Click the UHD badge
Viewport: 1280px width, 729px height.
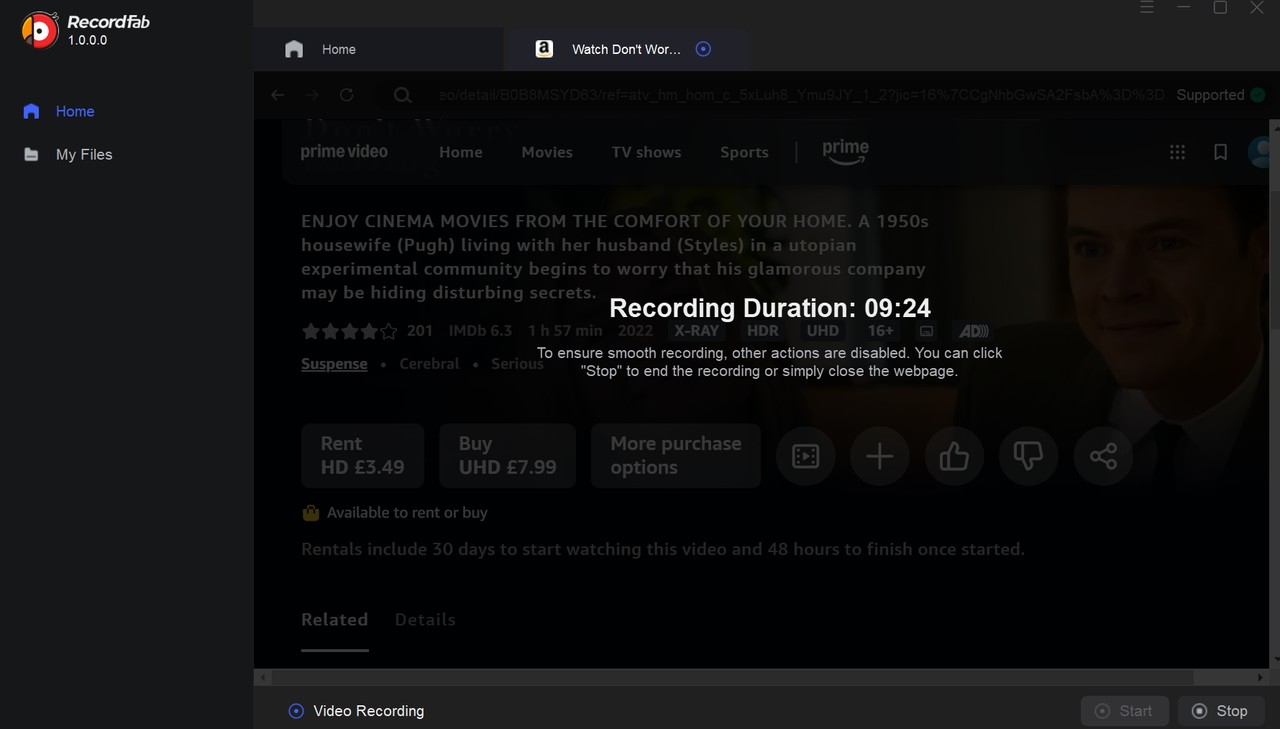tap(823, 331)
